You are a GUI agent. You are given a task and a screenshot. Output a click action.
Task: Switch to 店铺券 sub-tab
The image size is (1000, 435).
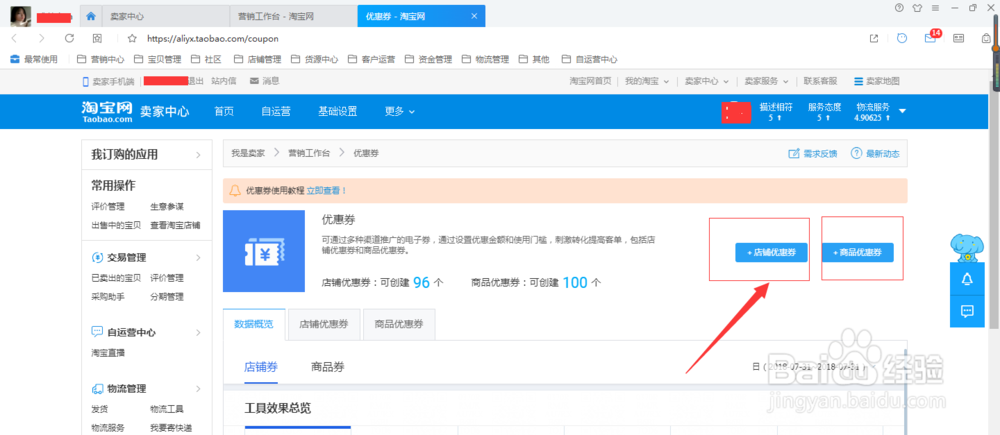click(261, 367)
